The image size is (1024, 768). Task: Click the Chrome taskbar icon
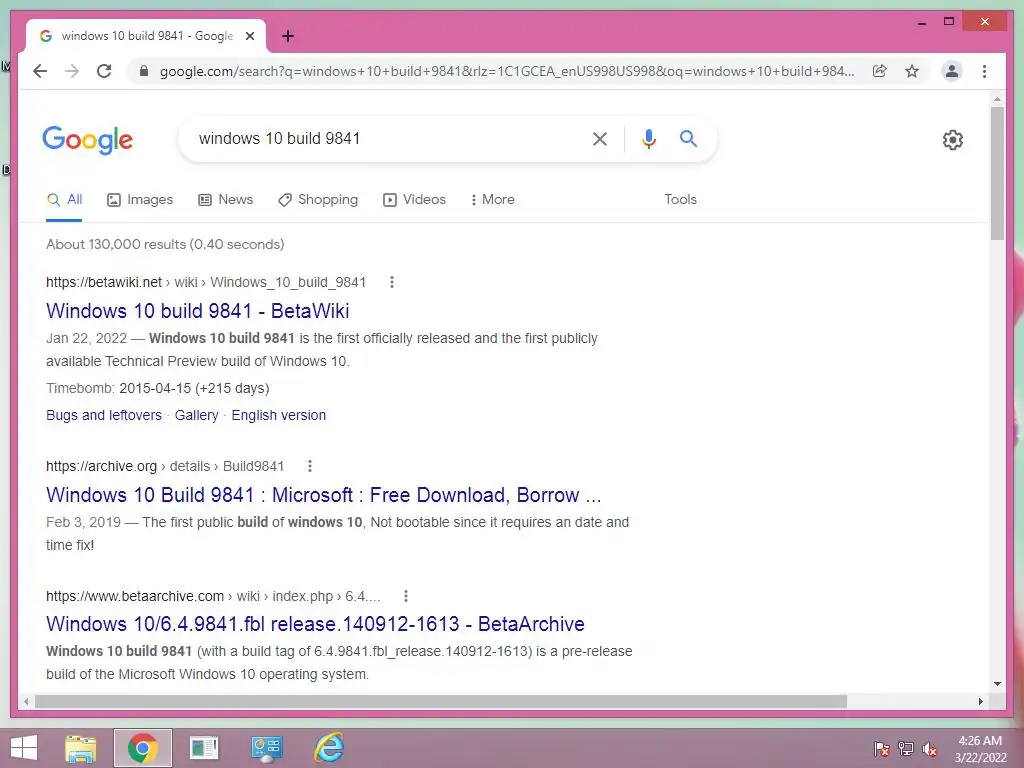click(x=143, y=748)
